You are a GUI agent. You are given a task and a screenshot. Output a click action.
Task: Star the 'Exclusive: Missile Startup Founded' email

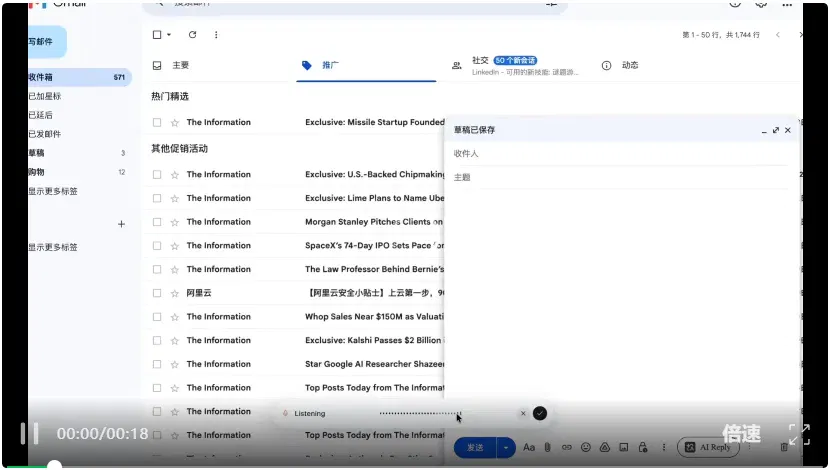(175, 123)
